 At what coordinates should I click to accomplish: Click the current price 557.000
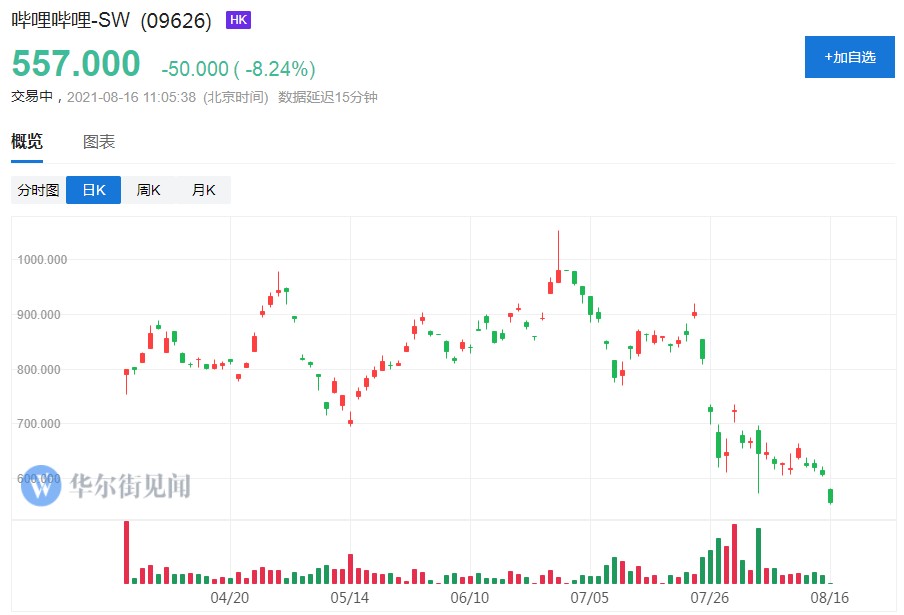(76, 64)
